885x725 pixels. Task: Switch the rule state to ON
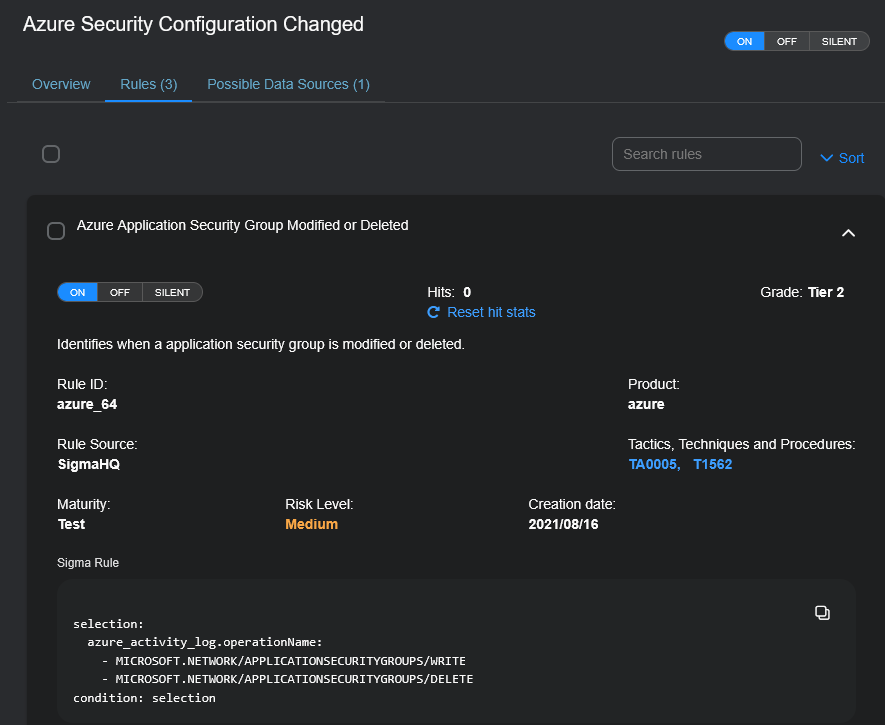(x=77, y=292)
